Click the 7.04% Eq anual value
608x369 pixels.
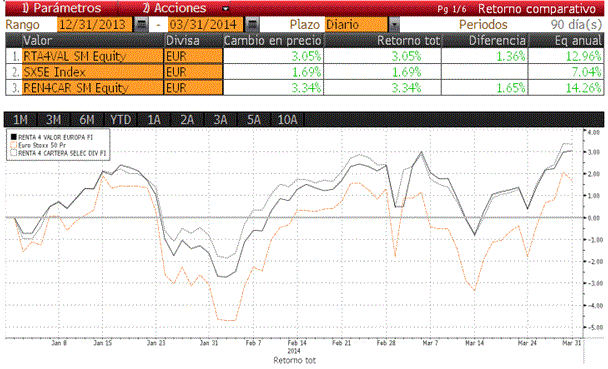586,72
